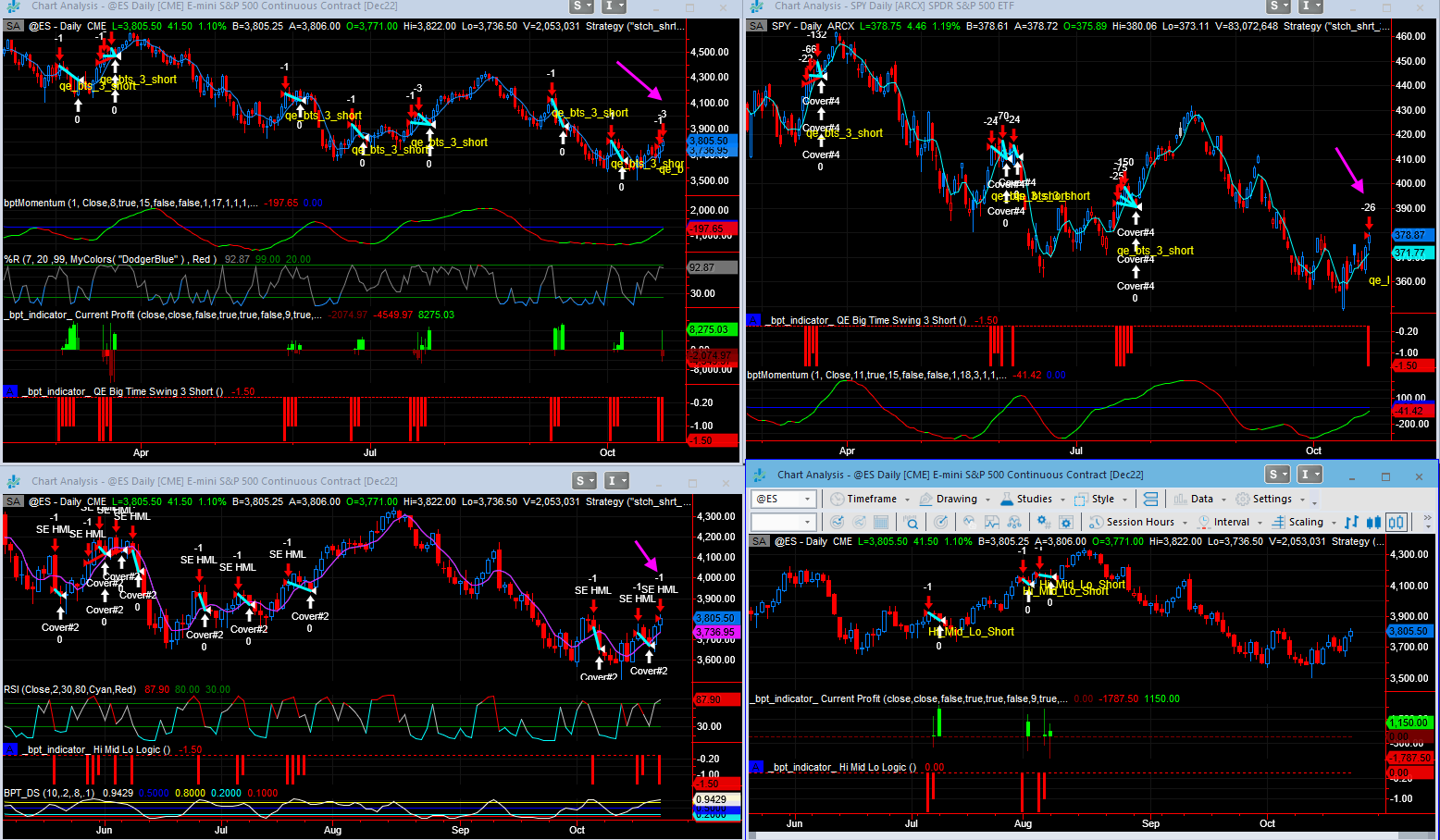Viewport: 1440px width, 840px height.
Task: Switch to OHLC bar chart type
Action: tap(1351, 522)
